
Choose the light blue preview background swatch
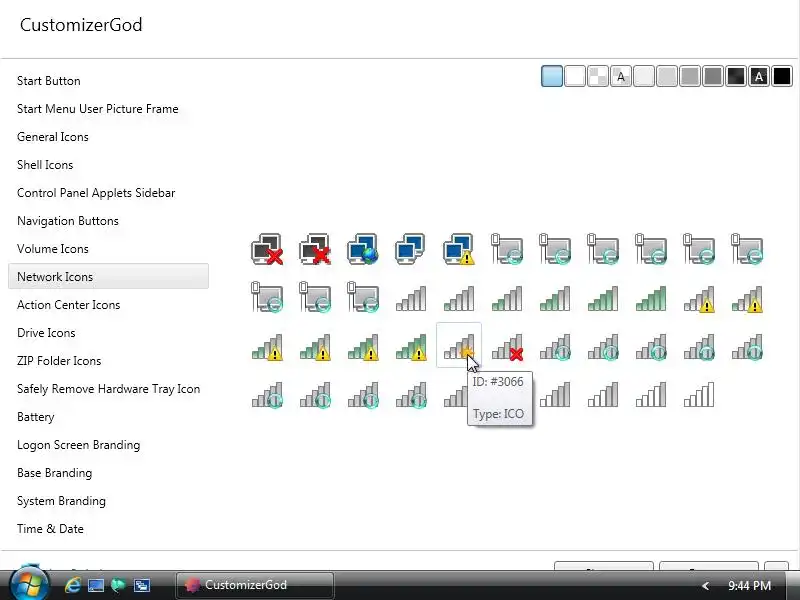pyautogui.click(x=552, y=77)
